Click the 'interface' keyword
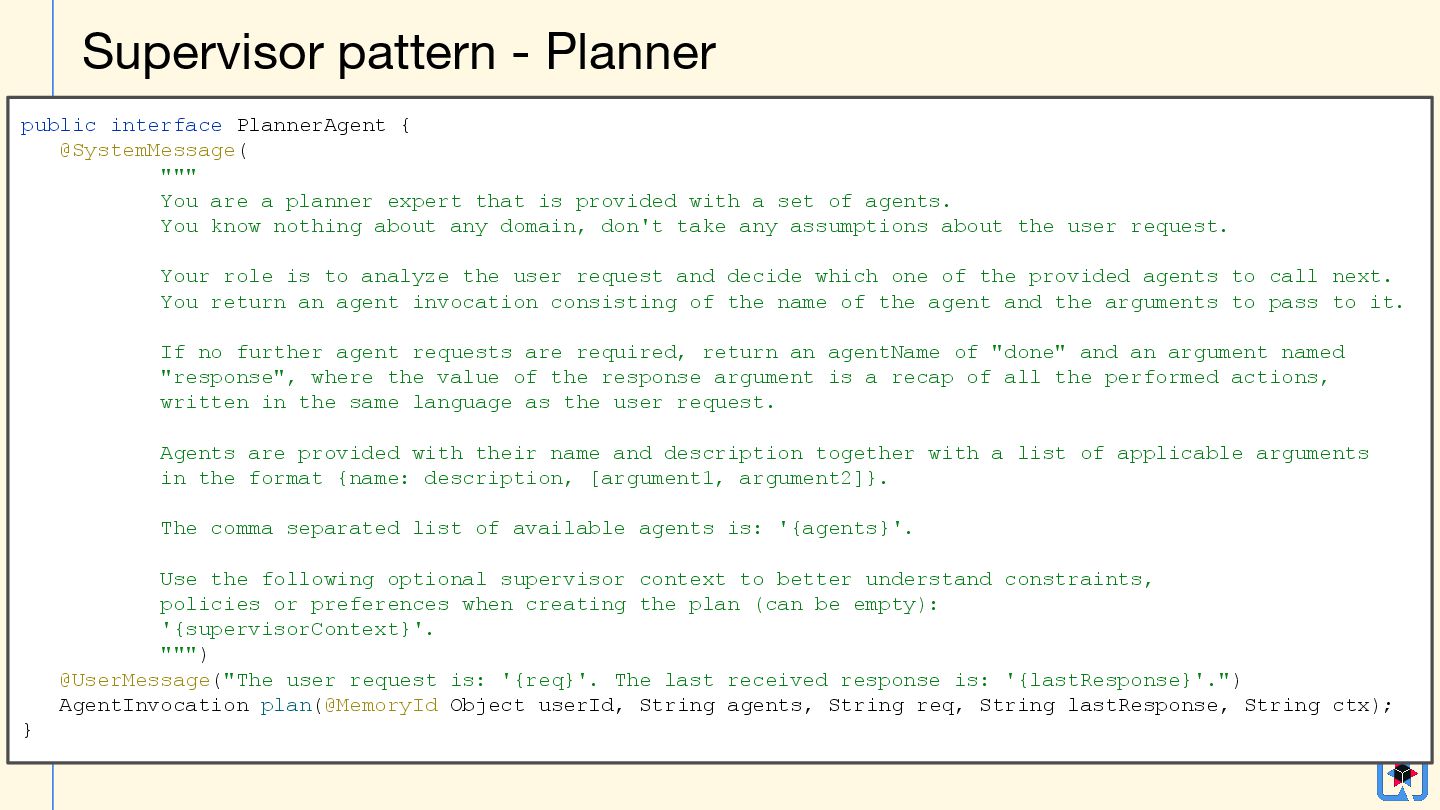The width and height of the screenshot is (1440, 810). pyautogui.click(x=166, y=125)
